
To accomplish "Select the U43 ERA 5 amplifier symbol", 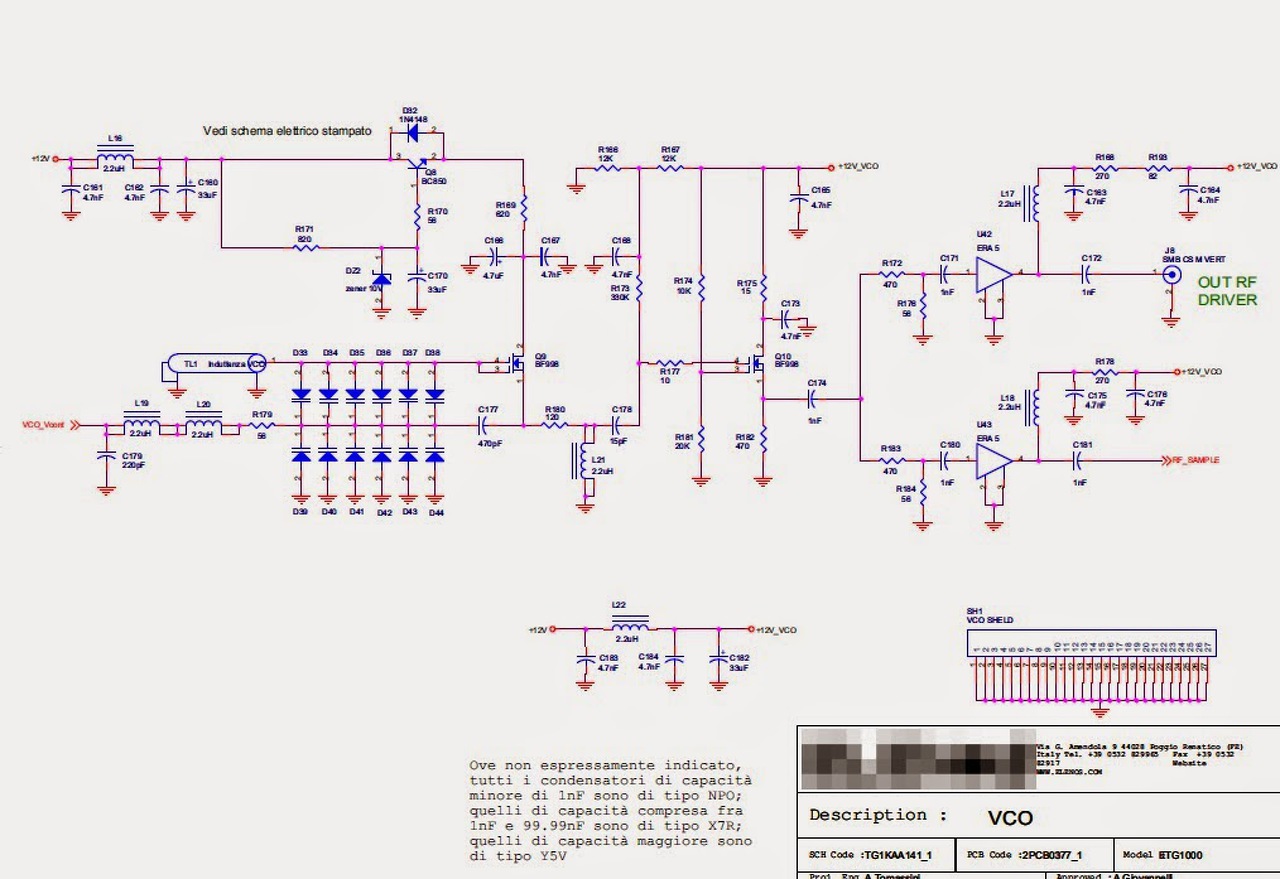I will (995, 460).
